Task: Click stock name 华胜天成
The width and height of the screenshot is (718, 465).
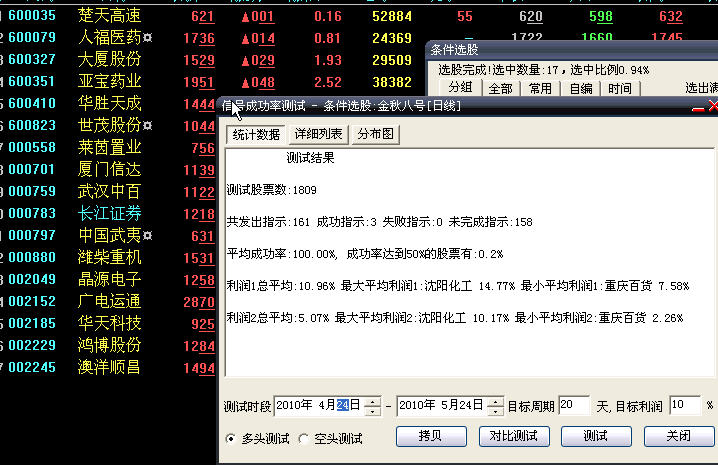Action: [x=109, y=103]
